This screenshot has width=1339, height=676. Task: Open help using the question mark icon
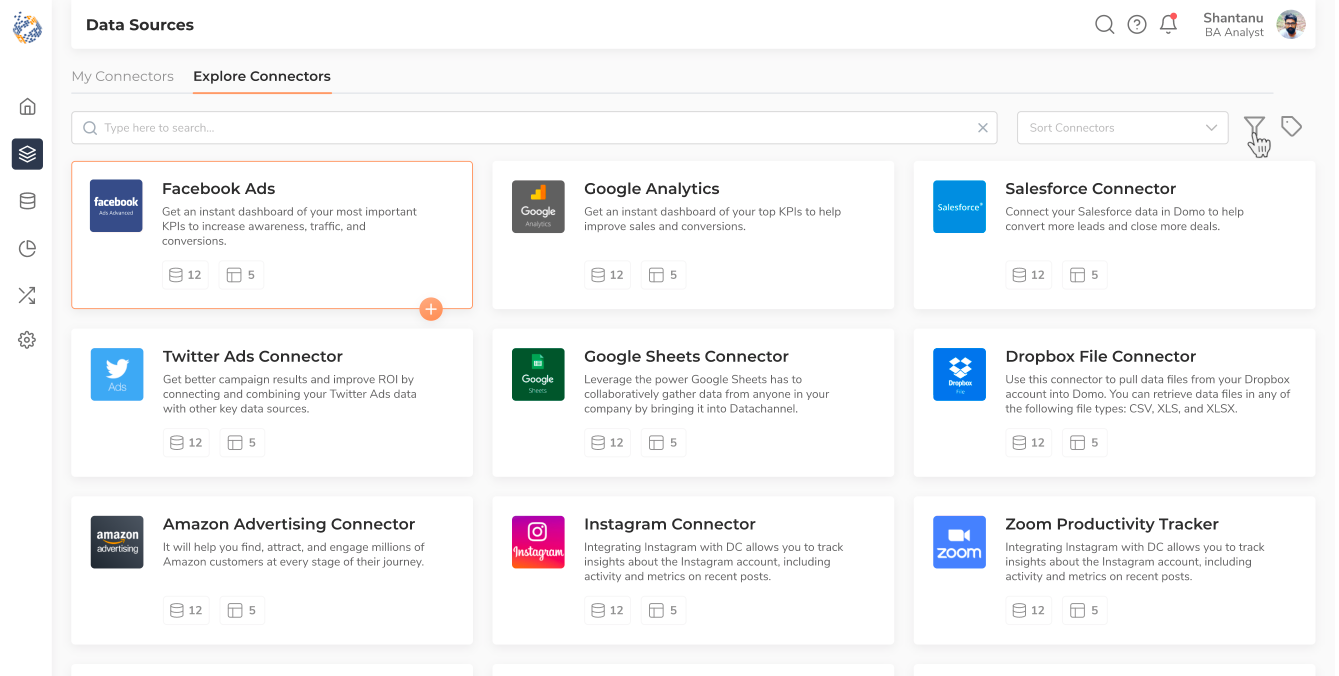(x=1136, y=24)
